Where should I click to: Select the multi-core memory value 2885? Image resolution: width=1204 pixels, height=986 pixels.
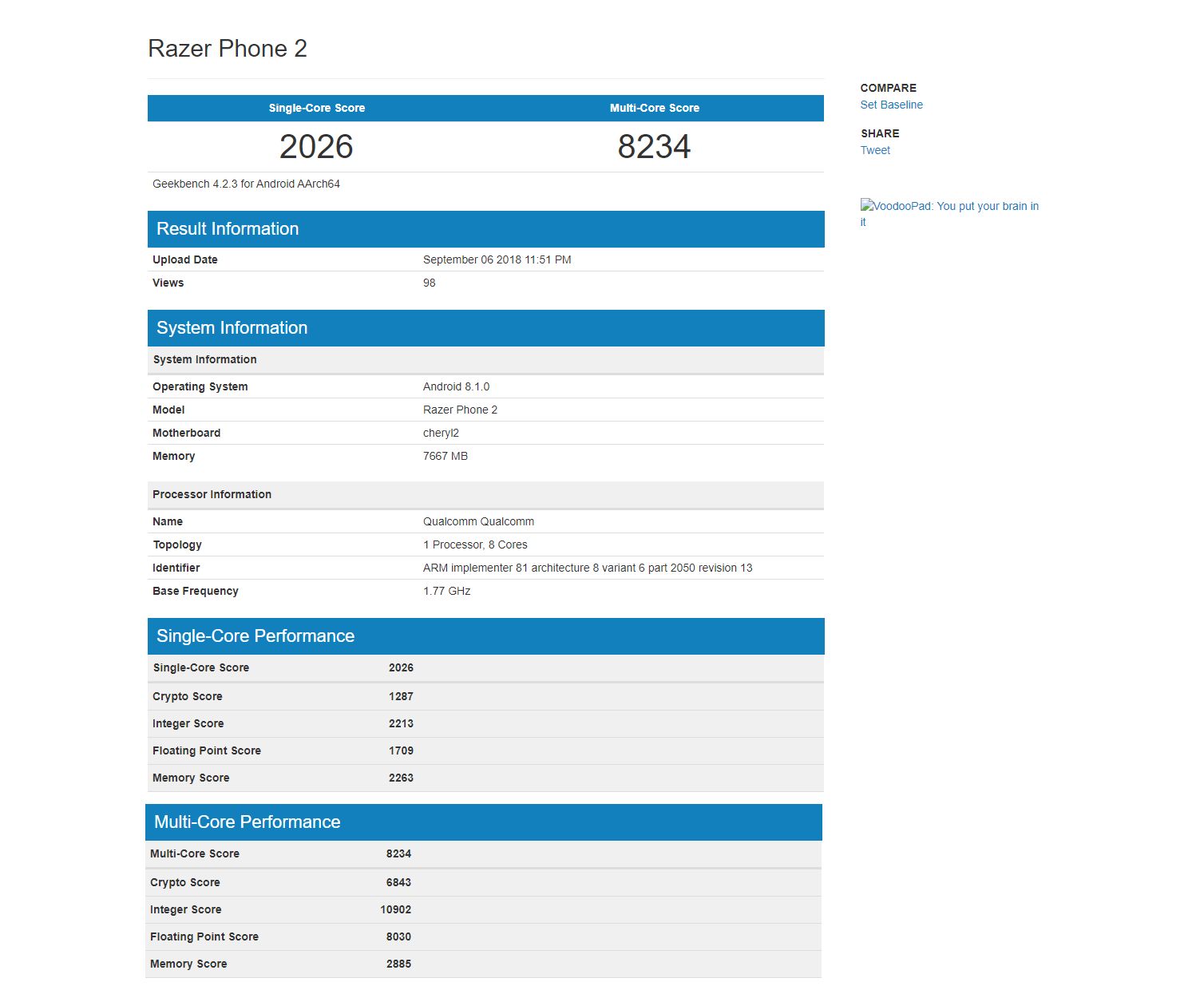point(398,964)
